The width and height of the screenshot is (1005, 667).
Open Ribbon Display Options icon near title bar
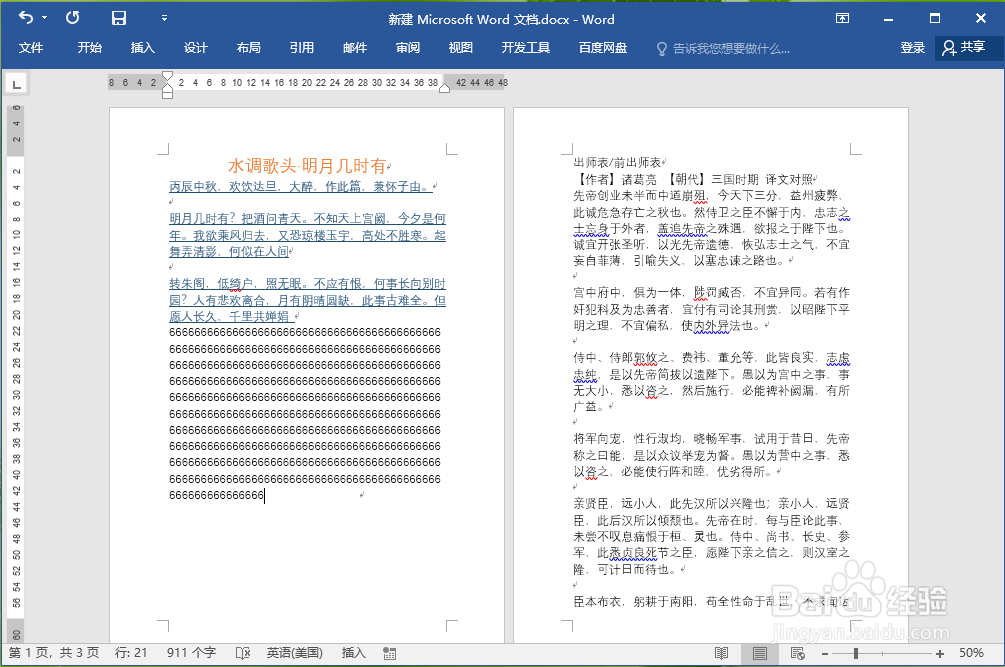[843, 17]
